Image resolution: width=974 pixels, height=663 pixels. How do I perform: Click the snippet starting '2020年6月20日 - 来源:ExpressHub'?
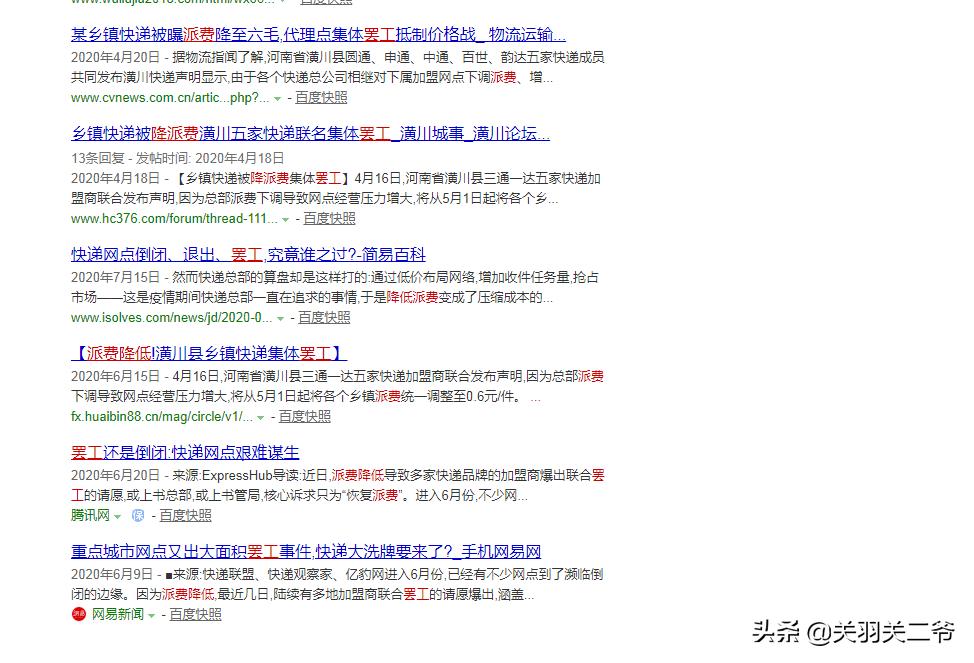coord(337,485)
